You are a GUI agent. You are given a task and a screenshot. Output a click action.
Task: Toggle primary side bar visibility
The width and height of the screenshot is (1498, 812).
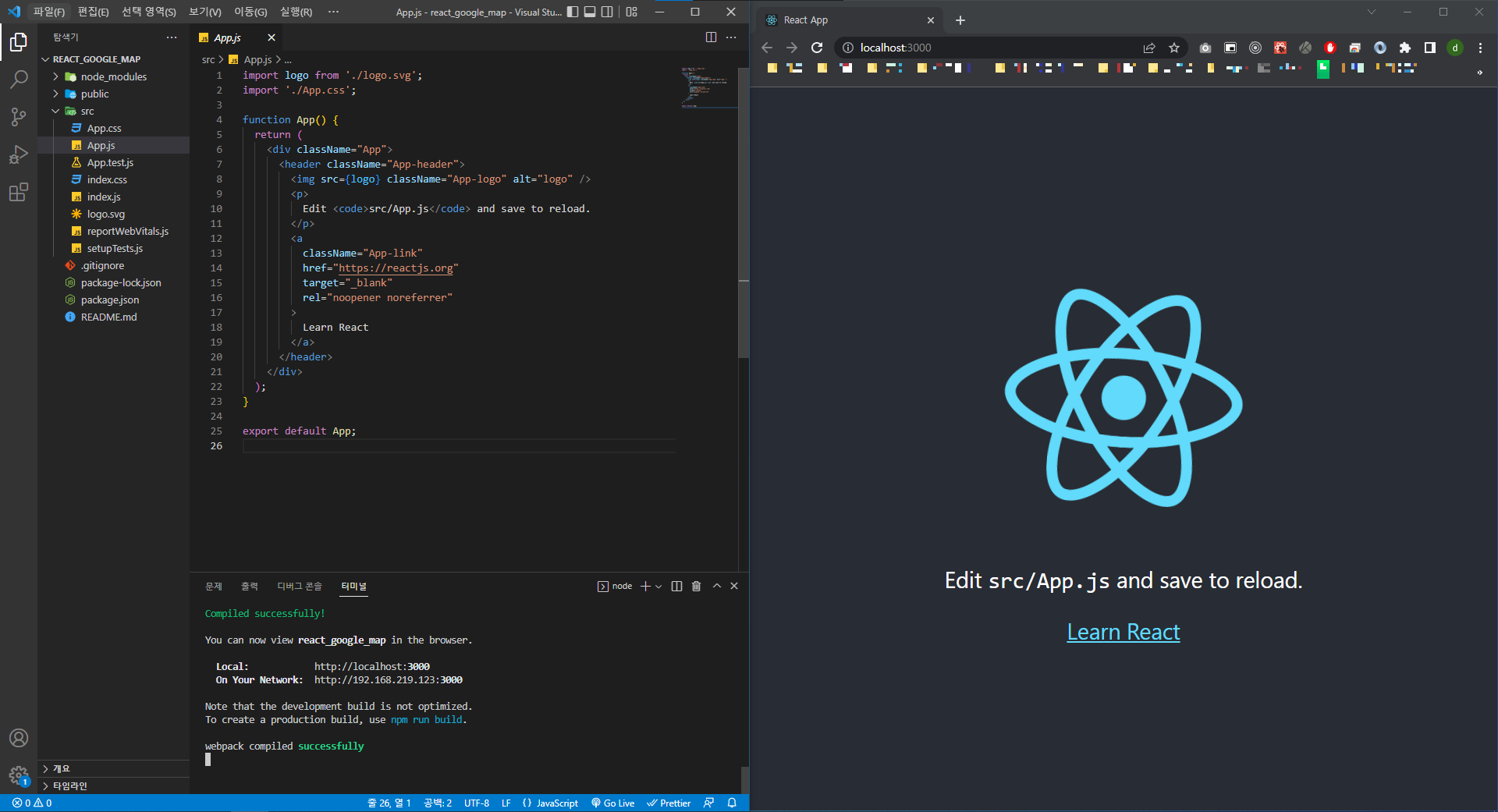point(573,12)
